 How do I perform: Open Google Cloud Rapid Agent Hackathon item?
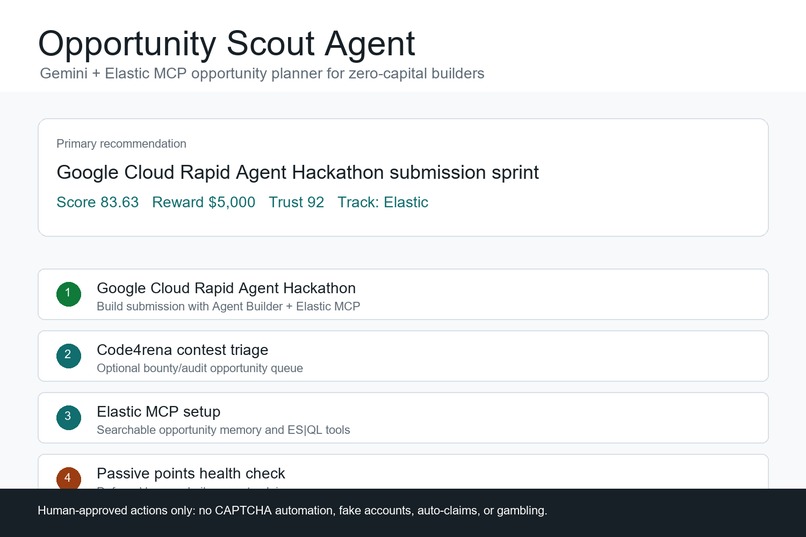click(403, 294)
